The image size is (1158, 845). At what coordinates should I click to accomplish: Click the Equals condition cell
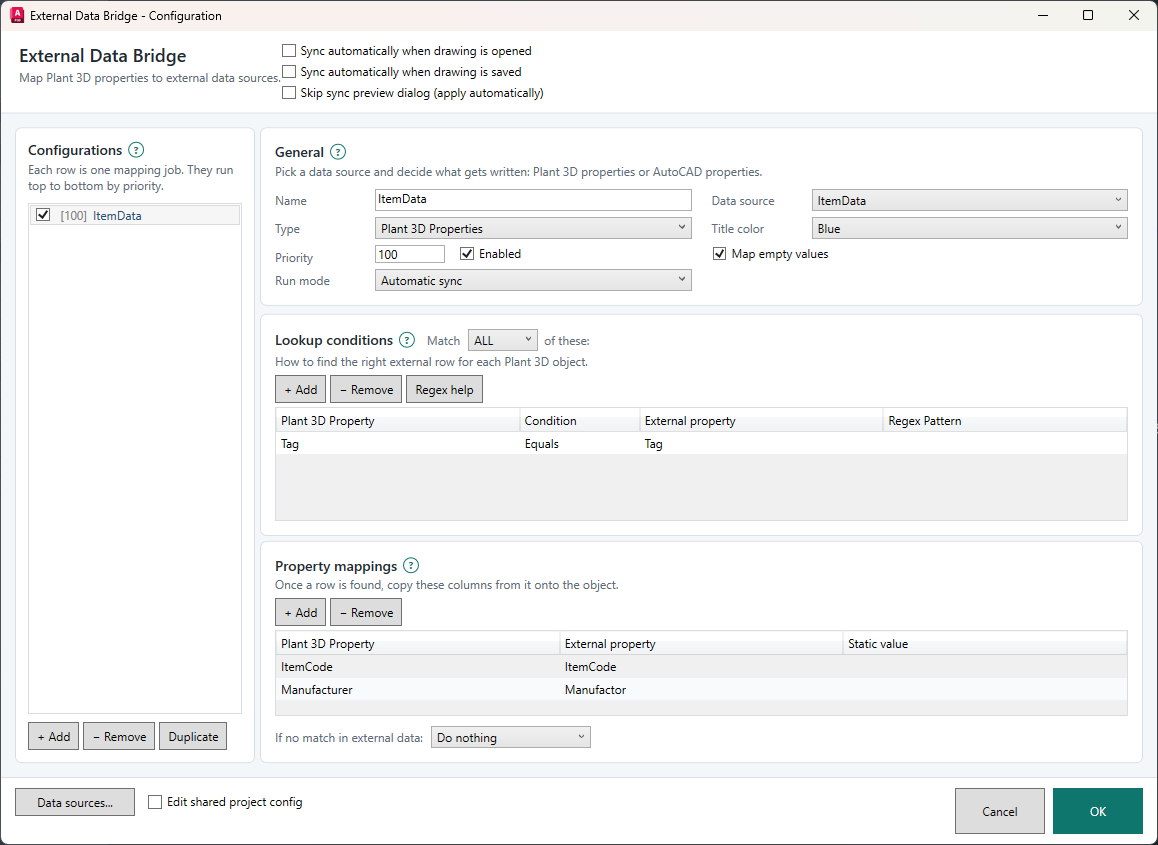tap(580, 444)
